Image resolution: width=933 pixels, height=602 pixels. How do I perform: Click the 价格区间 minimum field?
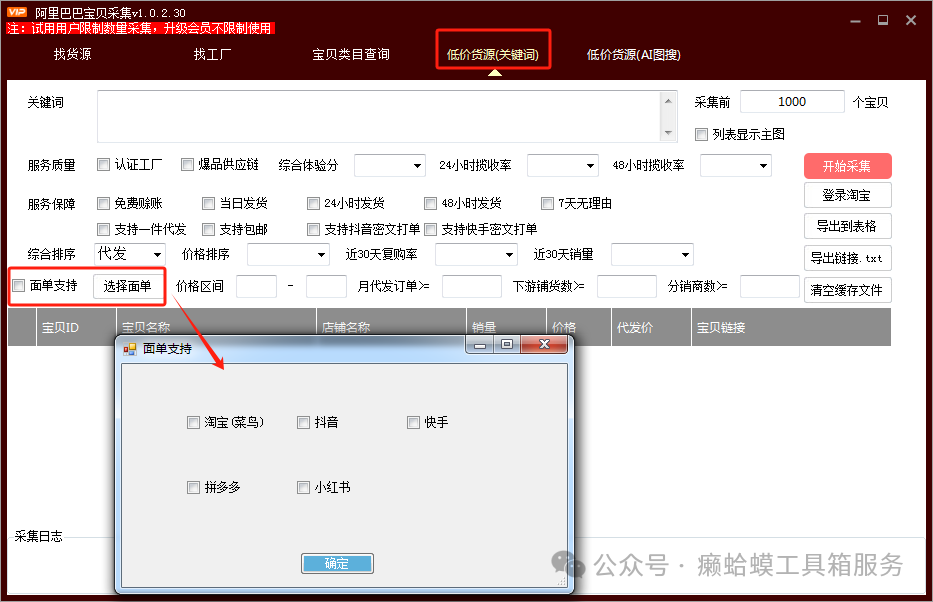click(x=256, y=286)
